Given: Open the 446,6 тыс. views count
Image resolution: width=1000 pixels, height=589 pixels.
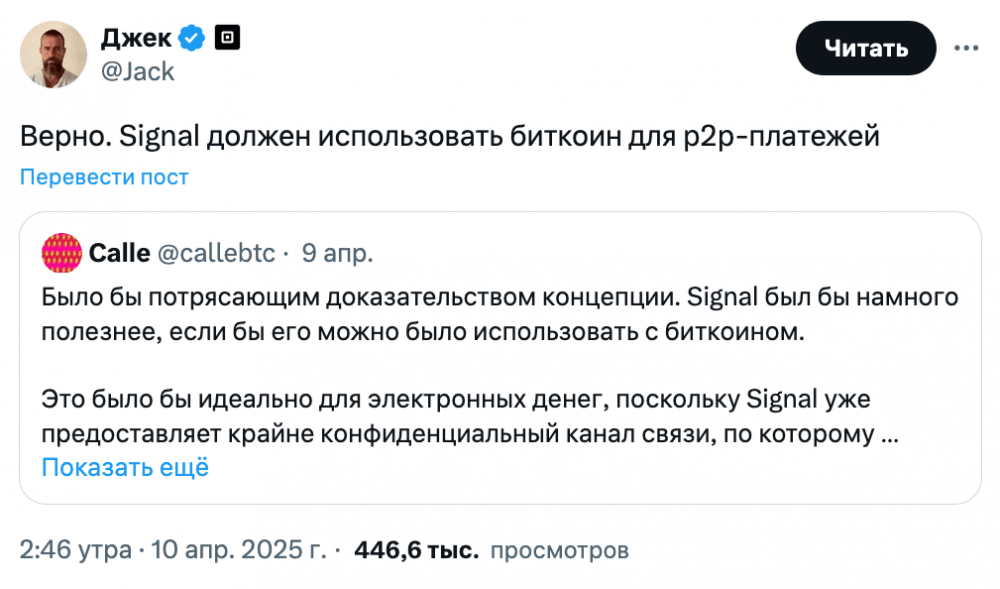Looking at the screenshot, I should (416, 549).
